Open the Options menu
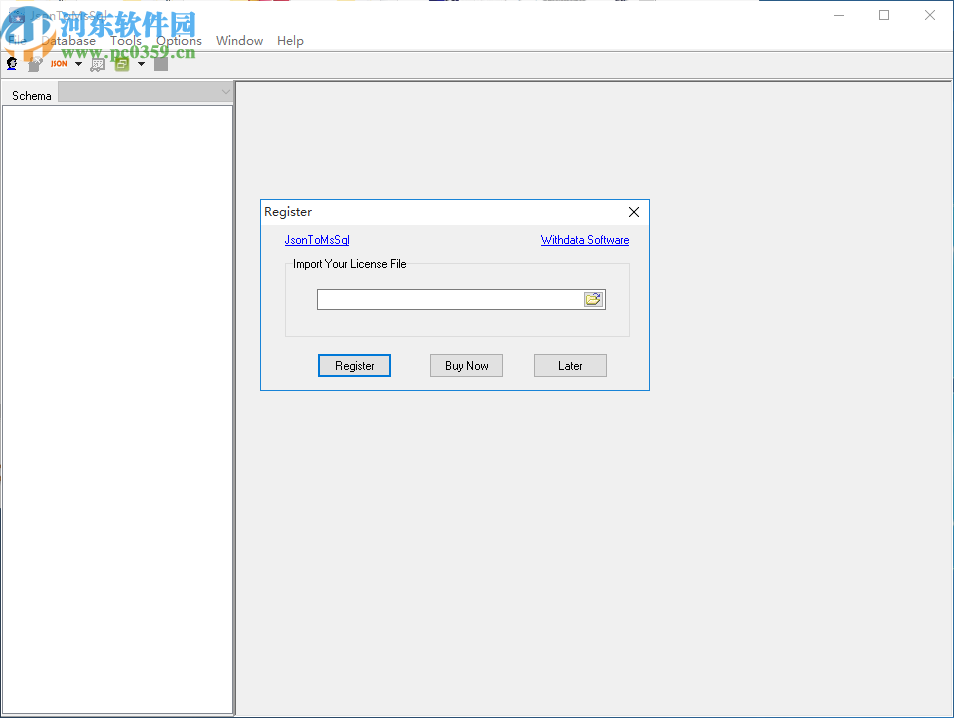The width and height of the screenshot is (954, 718). [178, 40]
